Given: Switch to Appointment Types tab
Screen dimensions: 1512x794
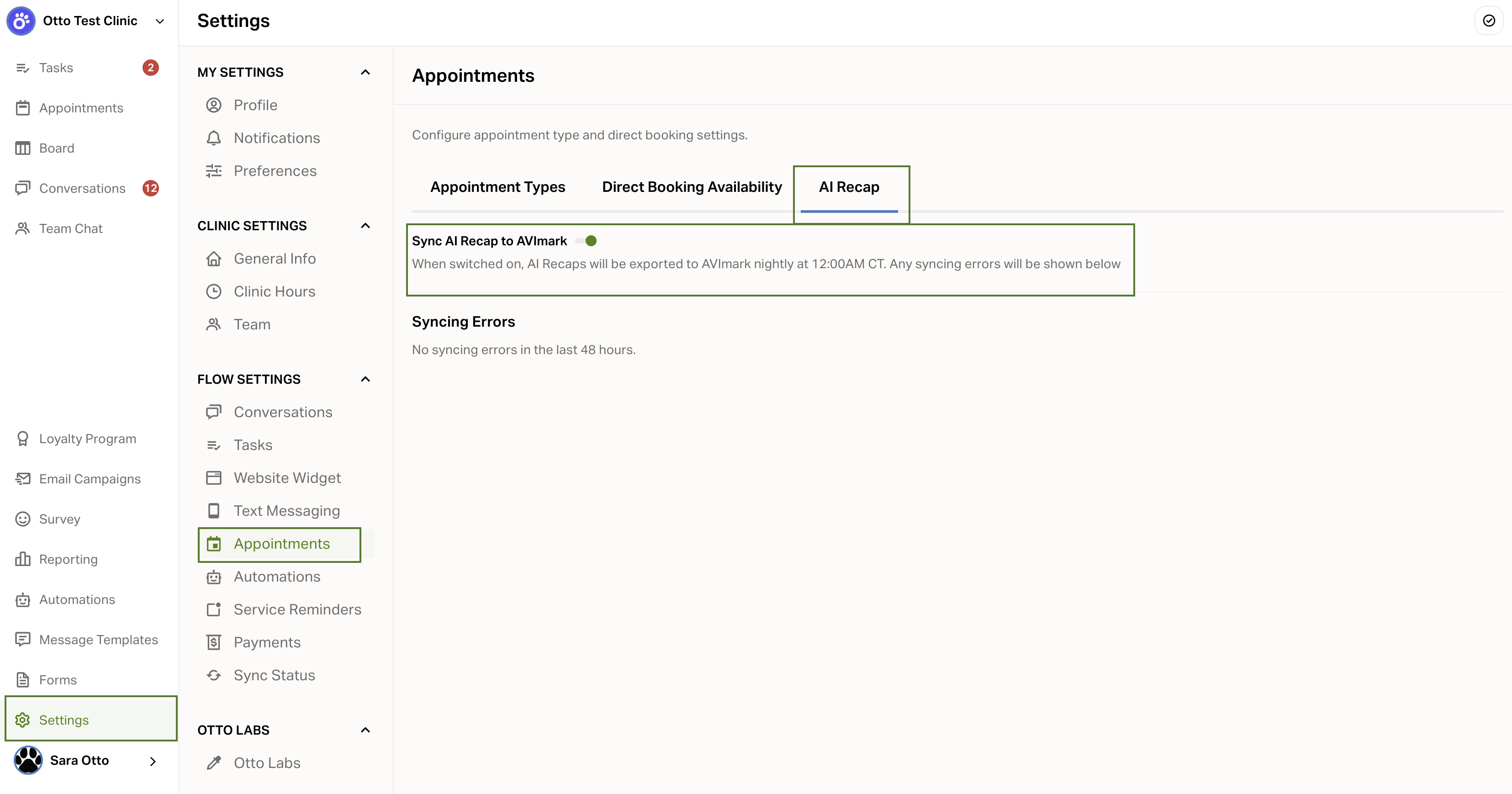Looking at the screenshot, I should 497,187.
